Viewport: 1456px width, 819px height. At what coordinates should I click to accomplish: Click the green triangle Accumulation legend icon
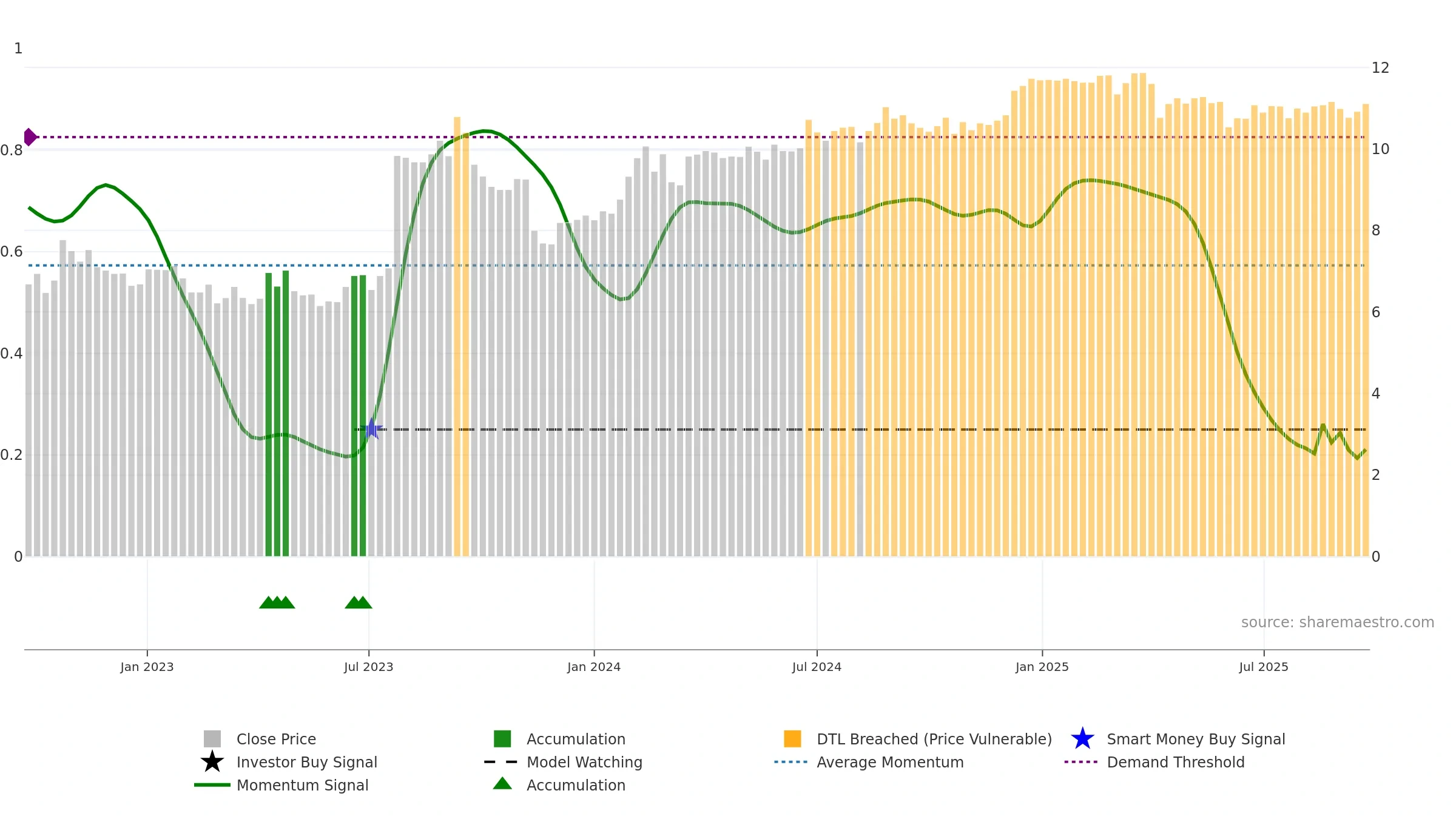[x=502, y=783]
